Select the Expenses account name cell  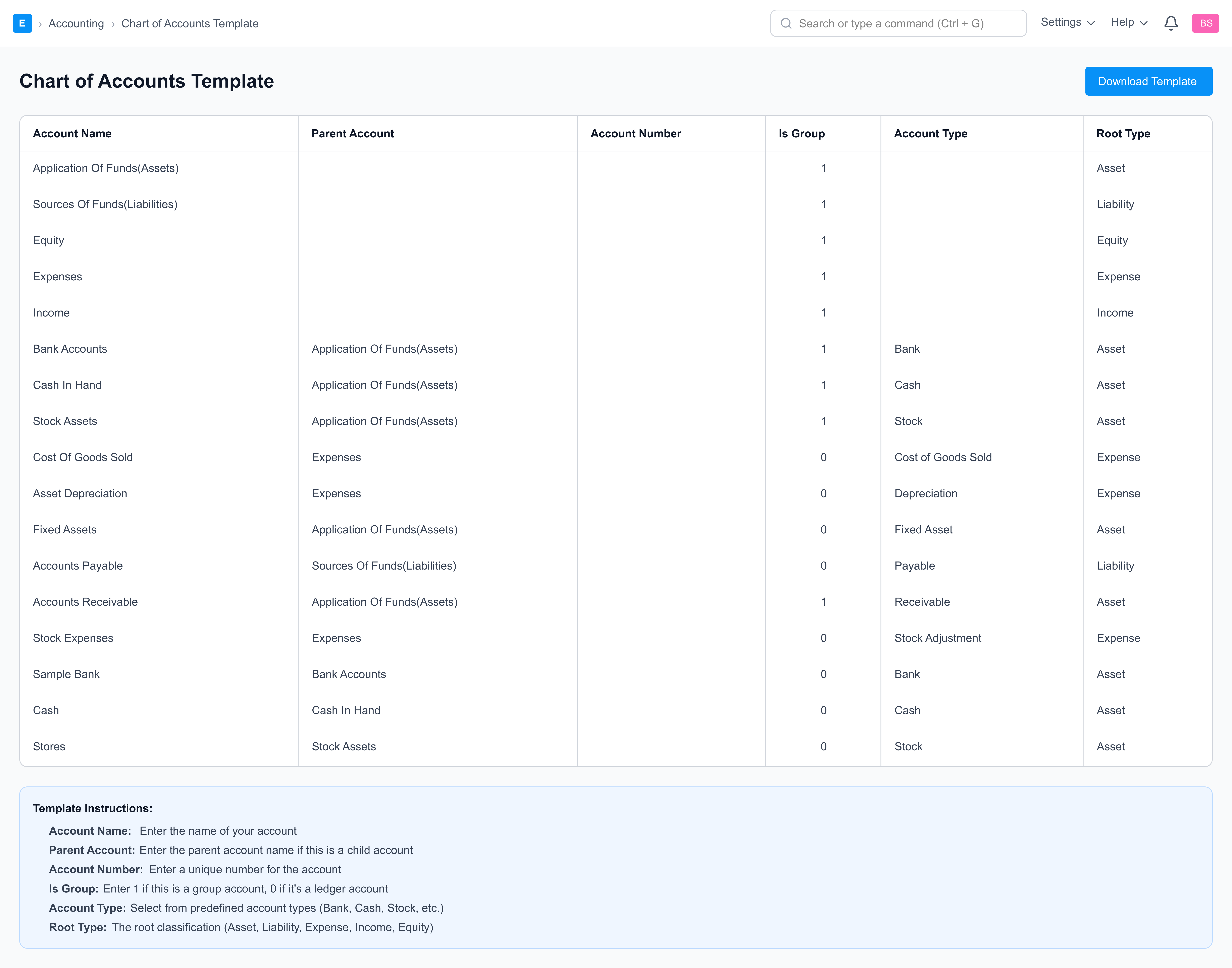coord(58,277)
